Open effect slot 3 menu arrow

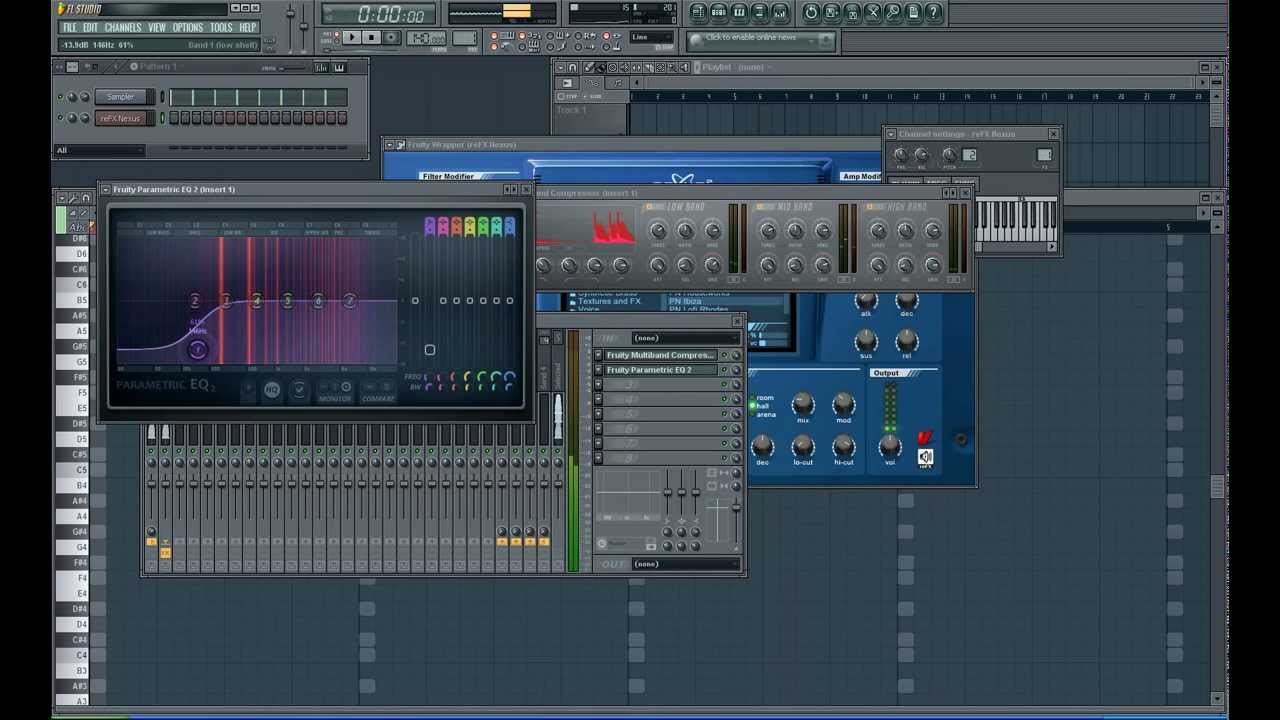point(599,385)
